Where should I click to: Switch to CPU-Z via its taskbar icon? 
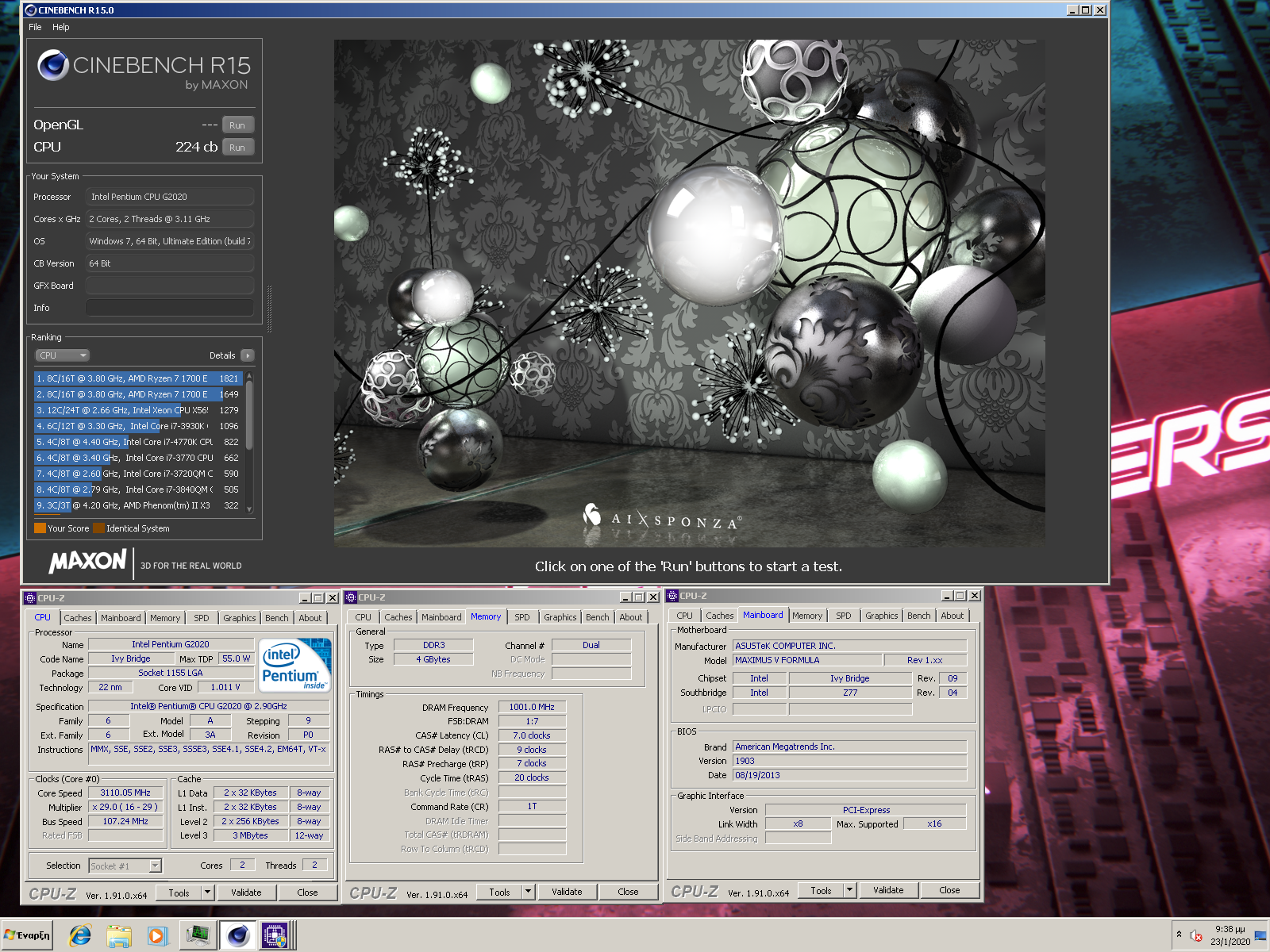[x=275, y=935]
